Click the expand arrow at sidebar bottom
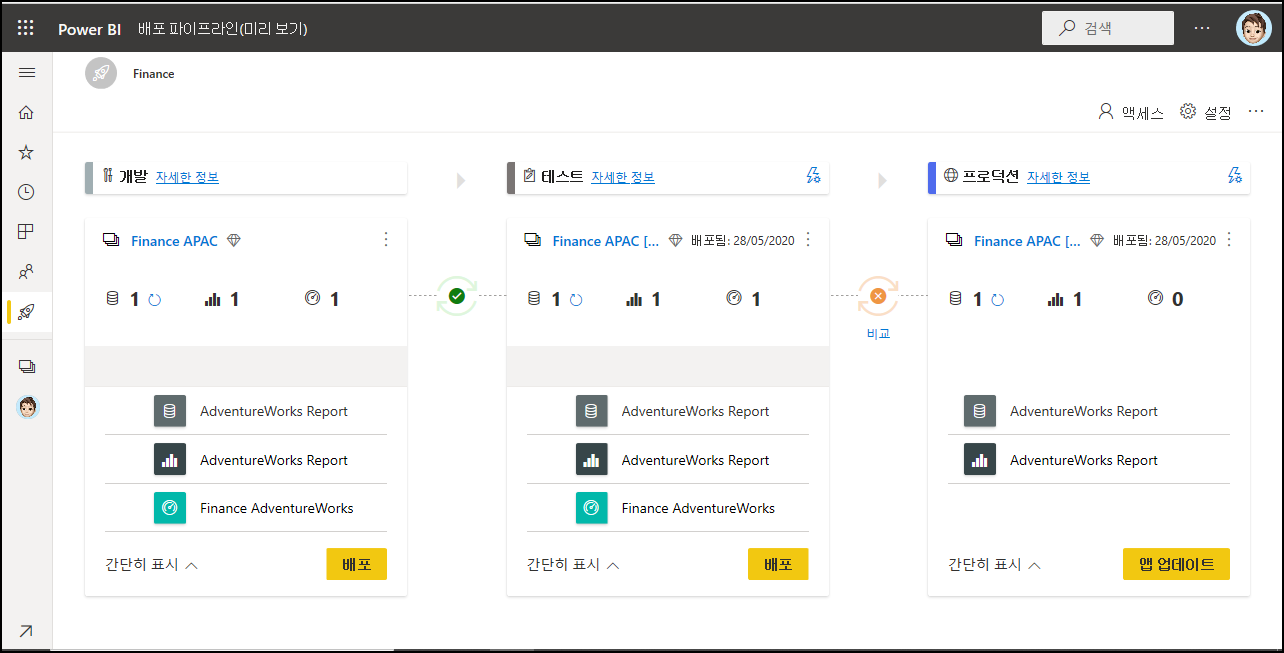The image size is (1284, 653). (26, 630)
